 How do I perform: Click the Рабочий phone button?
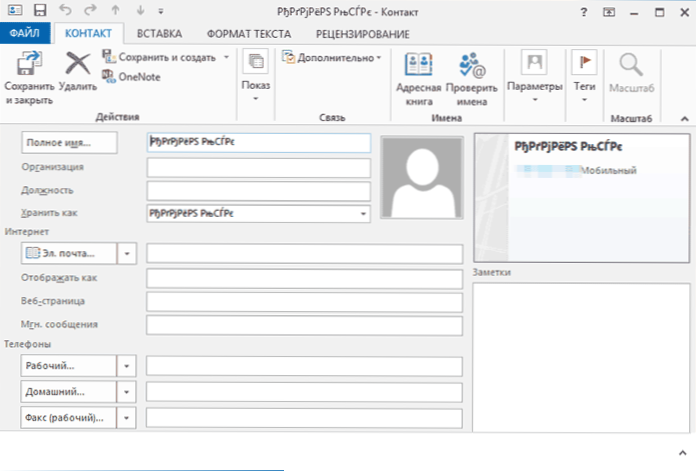click(x=68, y=366)
